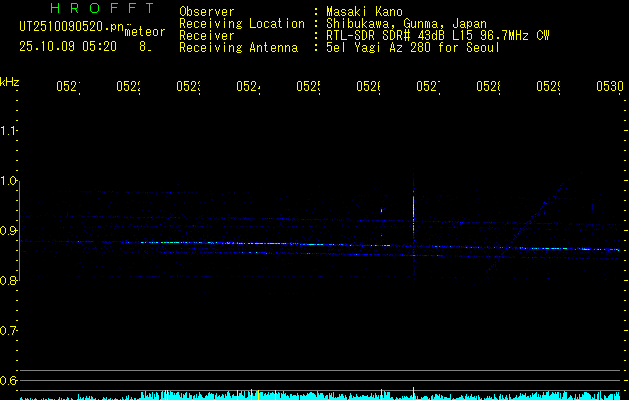Click the 0.8 frequency axis label
The width and height of the screenshot is (629, 400).
pos(9,280)
